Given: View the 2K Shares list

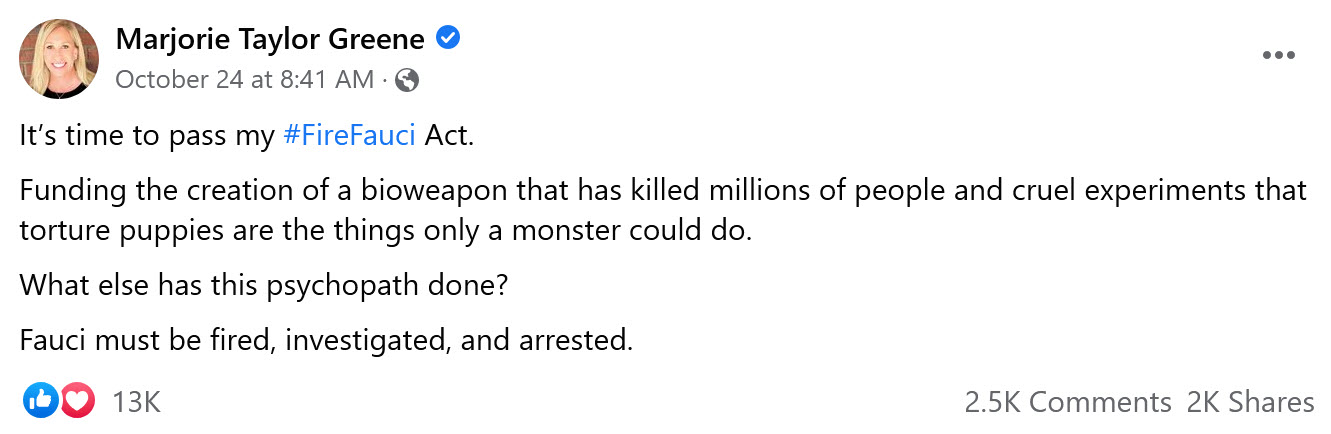Looking at the screenshot, I should coord(1250,402).
